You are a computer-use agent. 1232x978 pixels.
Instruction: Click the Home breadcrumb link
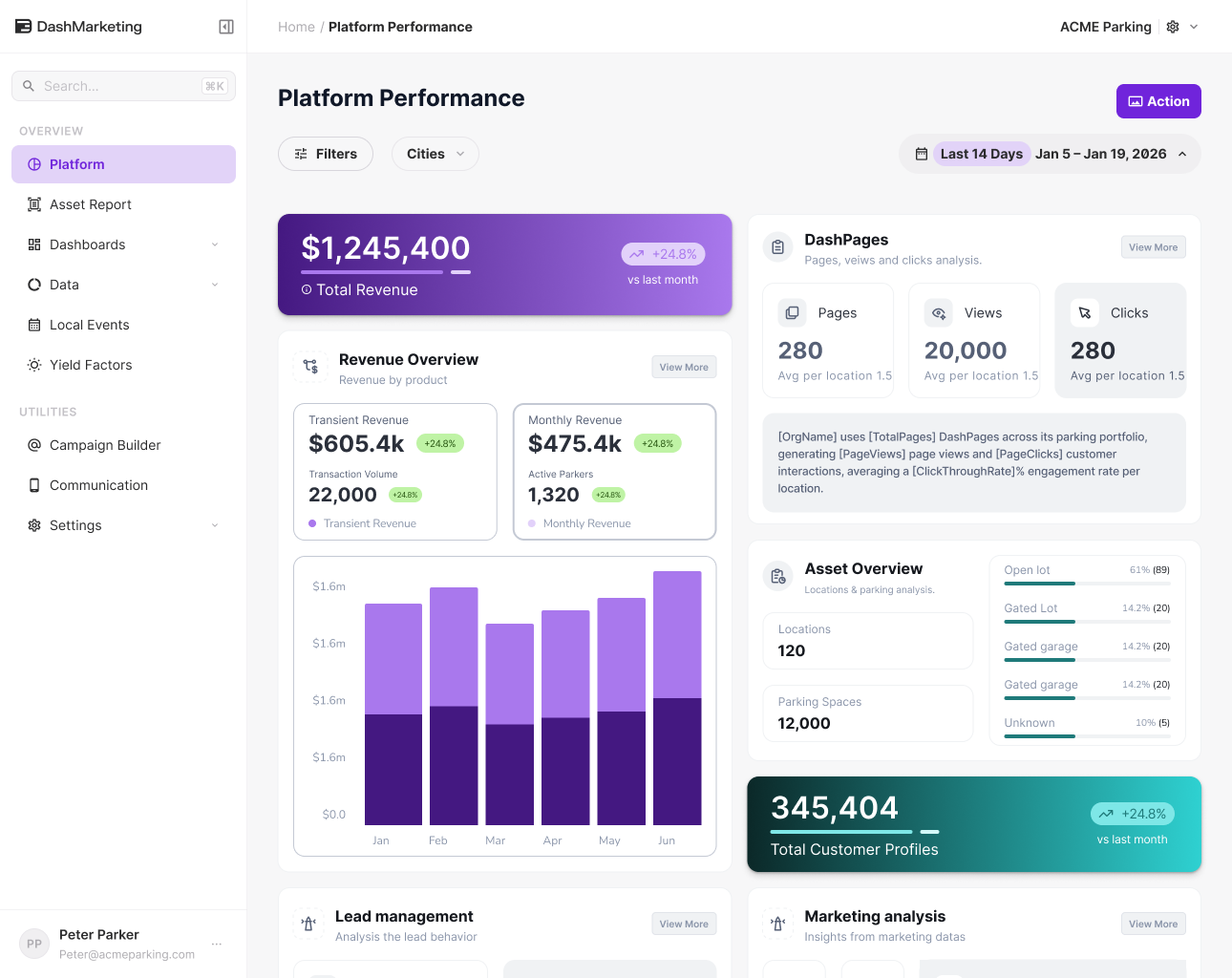pos(296,27)
